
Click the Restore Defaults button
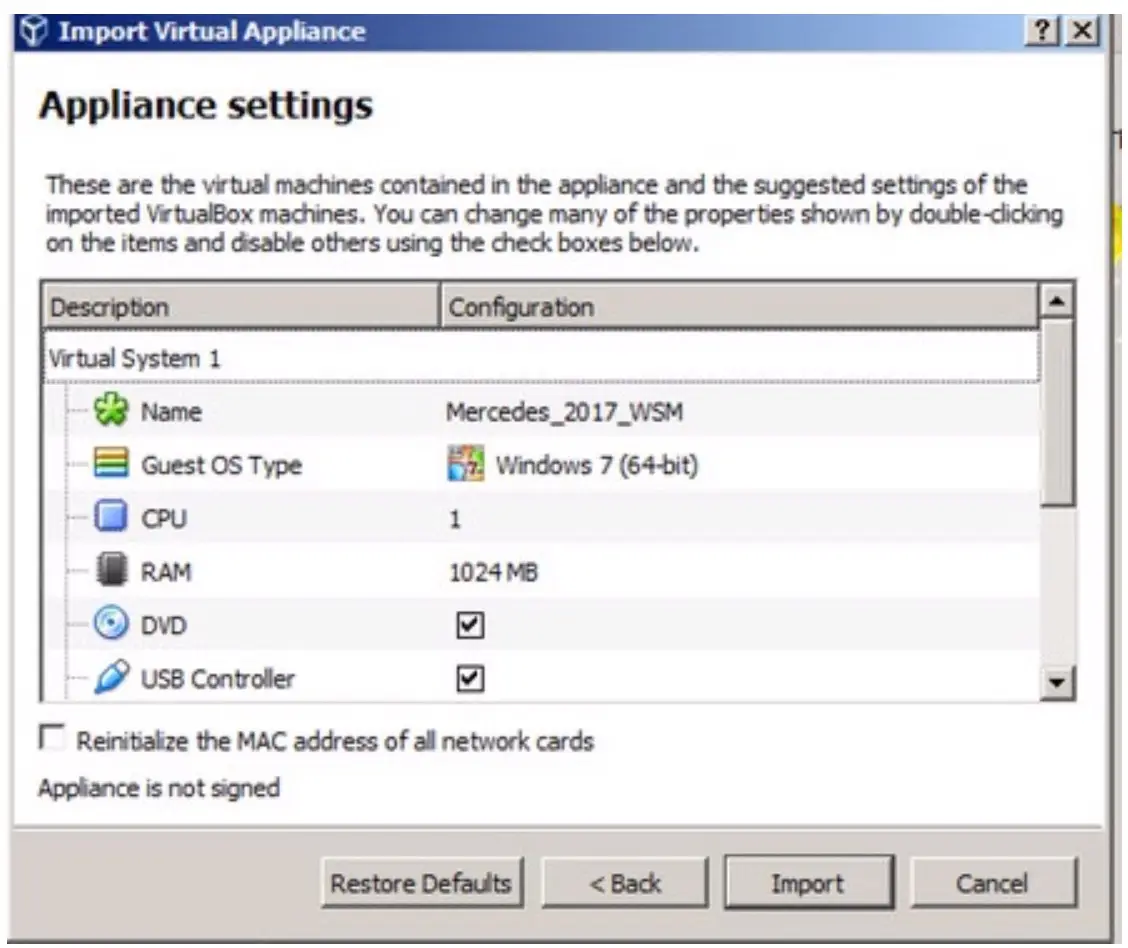[x=421, y=883]
